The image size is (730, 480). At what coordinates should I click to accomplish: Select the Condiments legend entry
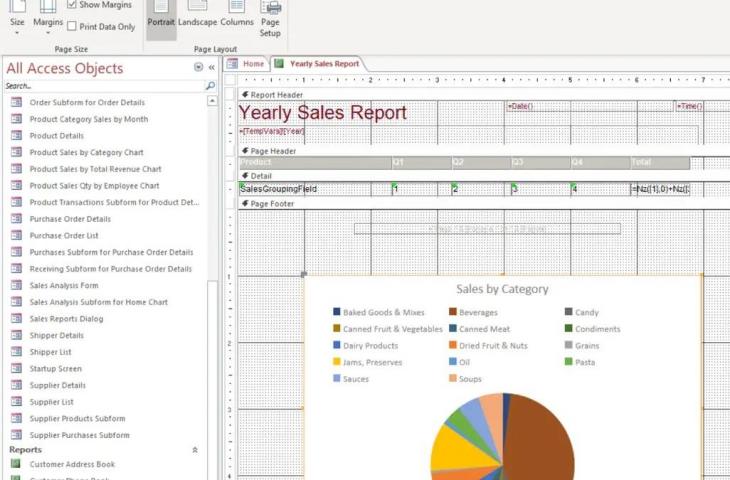(593, 329)
